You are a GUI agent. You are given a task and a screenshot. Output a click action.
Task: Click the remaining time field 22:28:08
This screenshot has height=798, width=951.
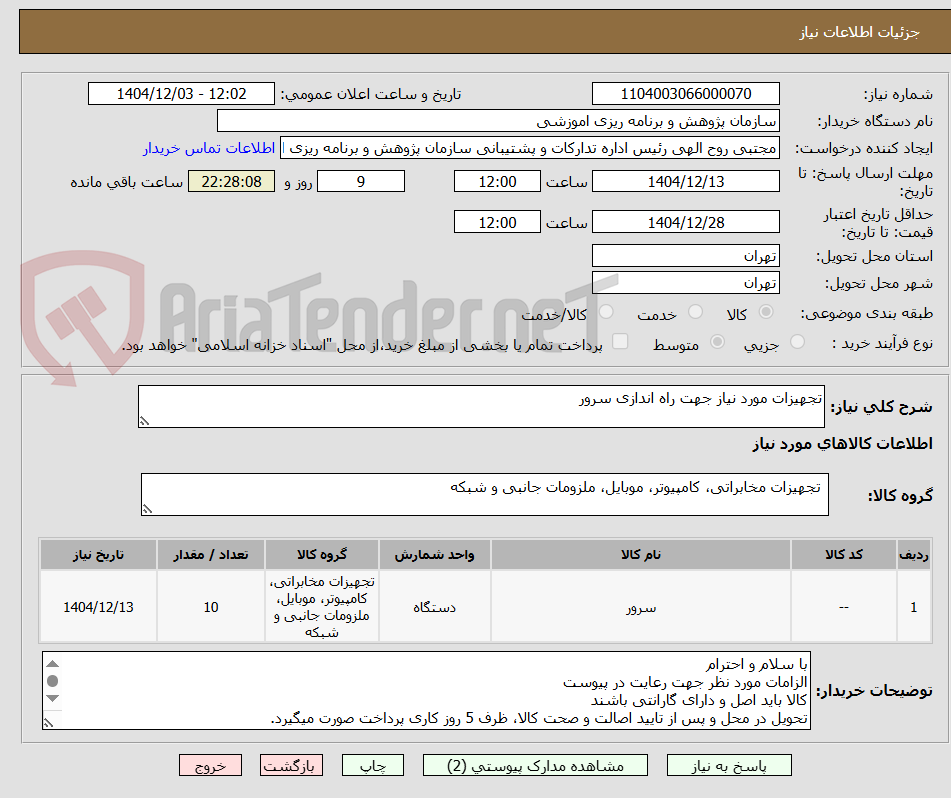click(x=232, y=181)
